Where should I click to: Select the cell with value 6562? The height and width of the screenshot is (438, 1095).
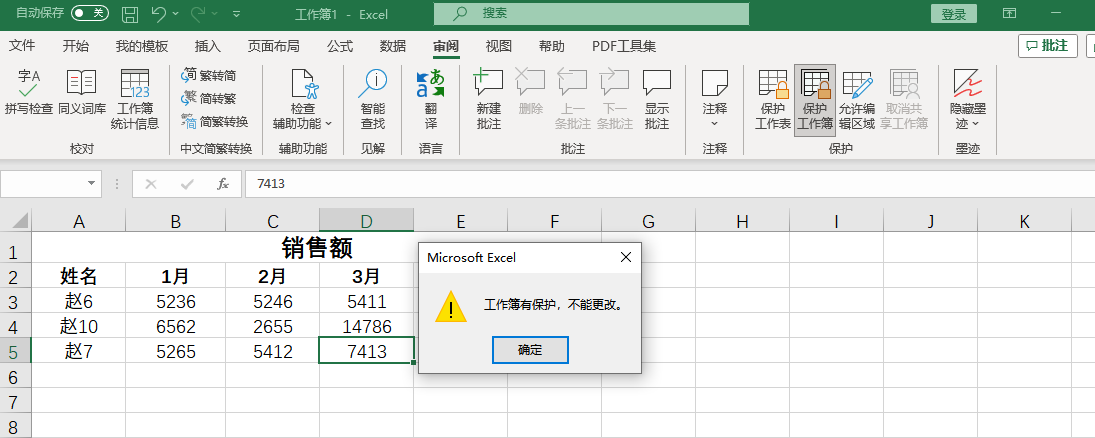pyautogui.click(x=176, y=326)
